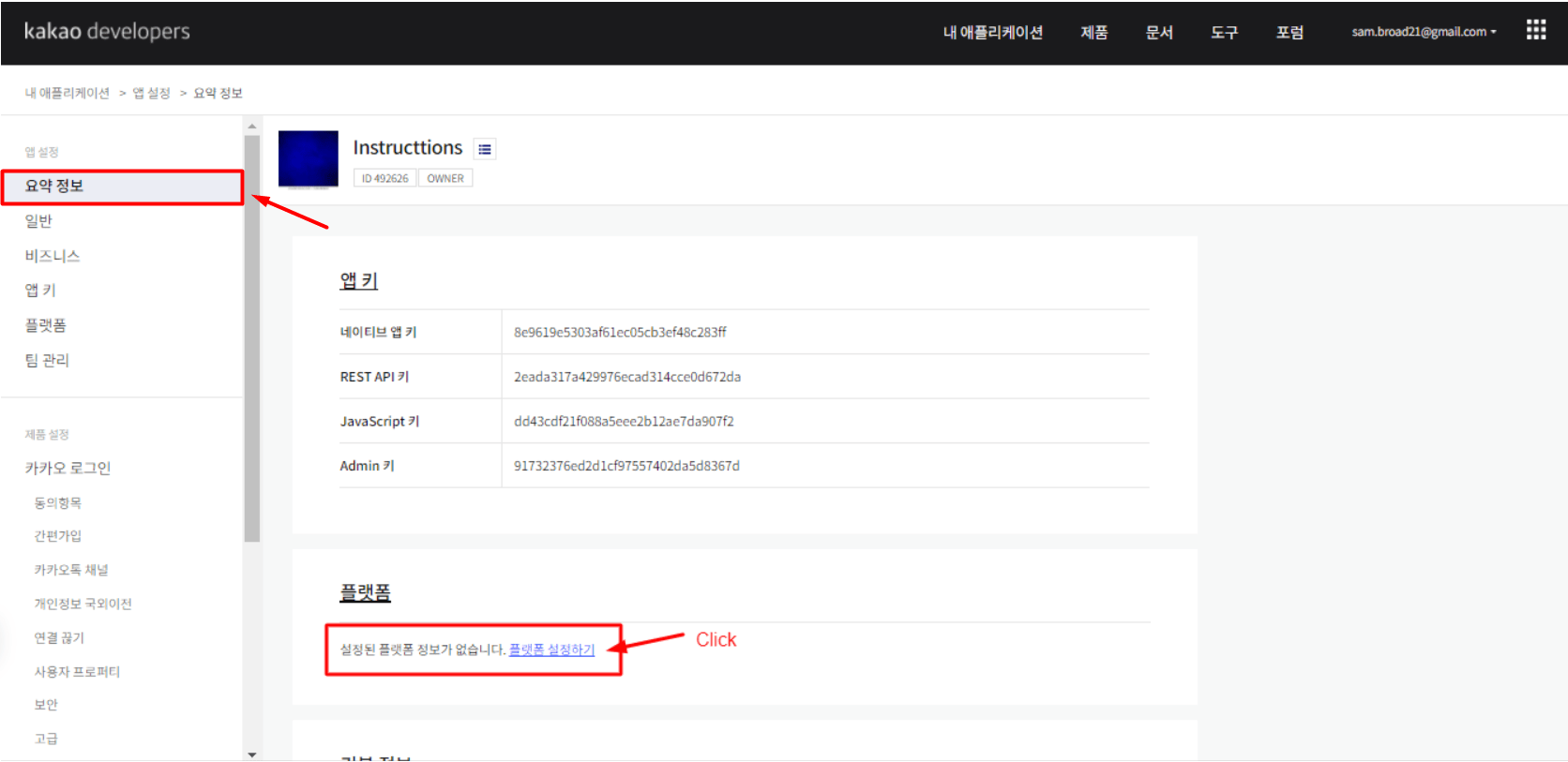Screen dimensions: 1568x762
Task: Click the 네이티브 앱 키 row label
Action: coord(378,332)
